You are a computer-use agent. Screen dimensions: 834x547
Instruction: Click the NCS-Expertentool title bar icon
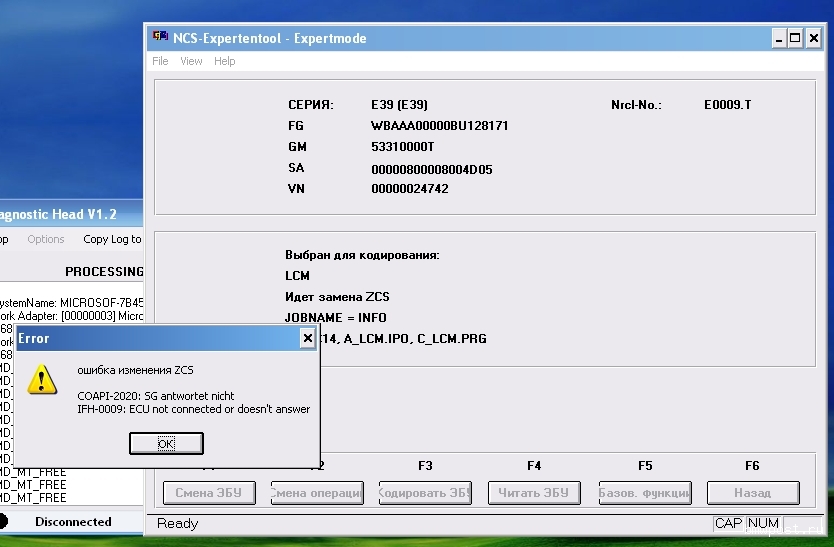158,38
